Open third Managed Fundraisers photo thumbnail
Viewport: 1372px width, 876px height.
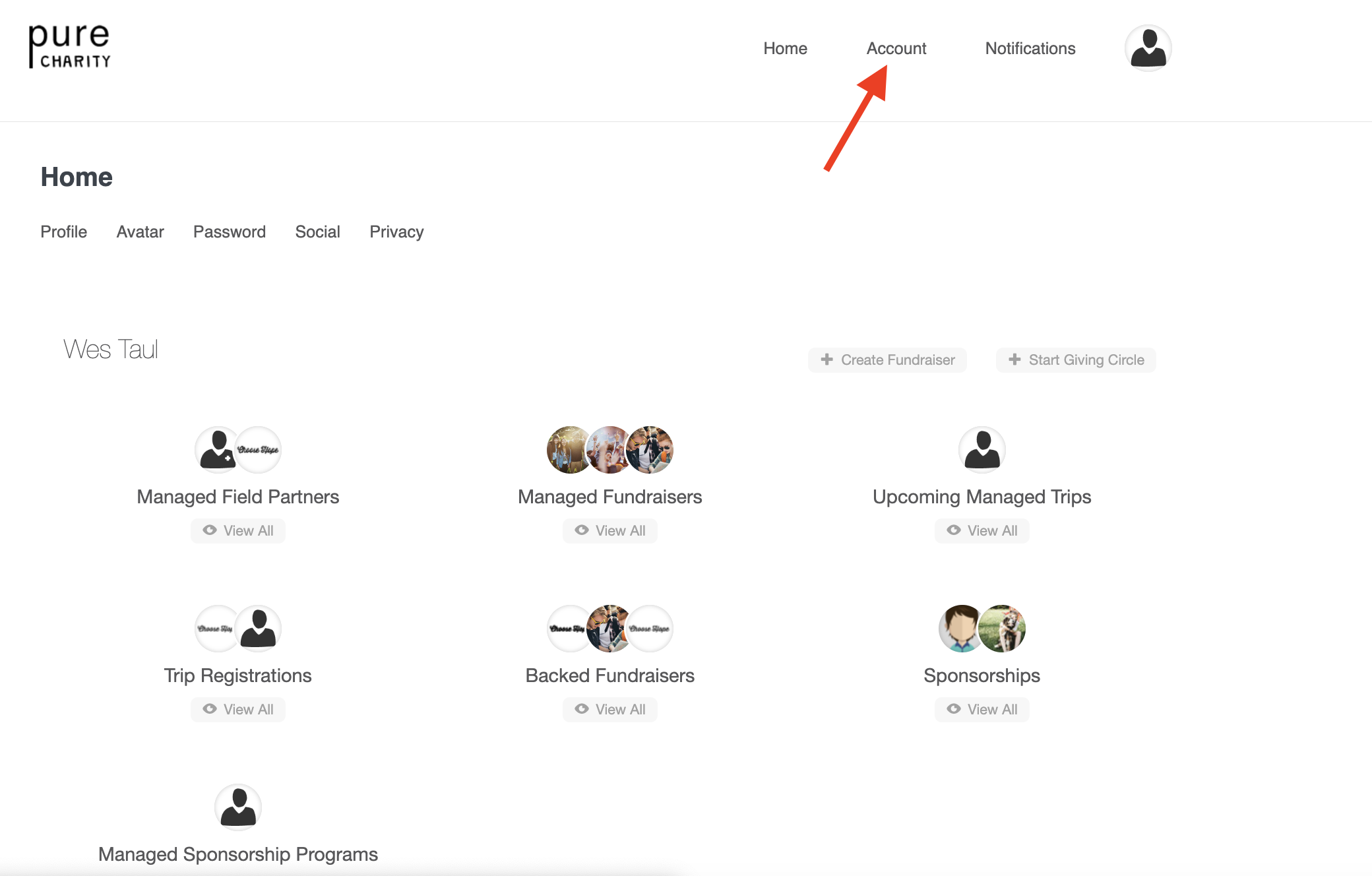650,450
